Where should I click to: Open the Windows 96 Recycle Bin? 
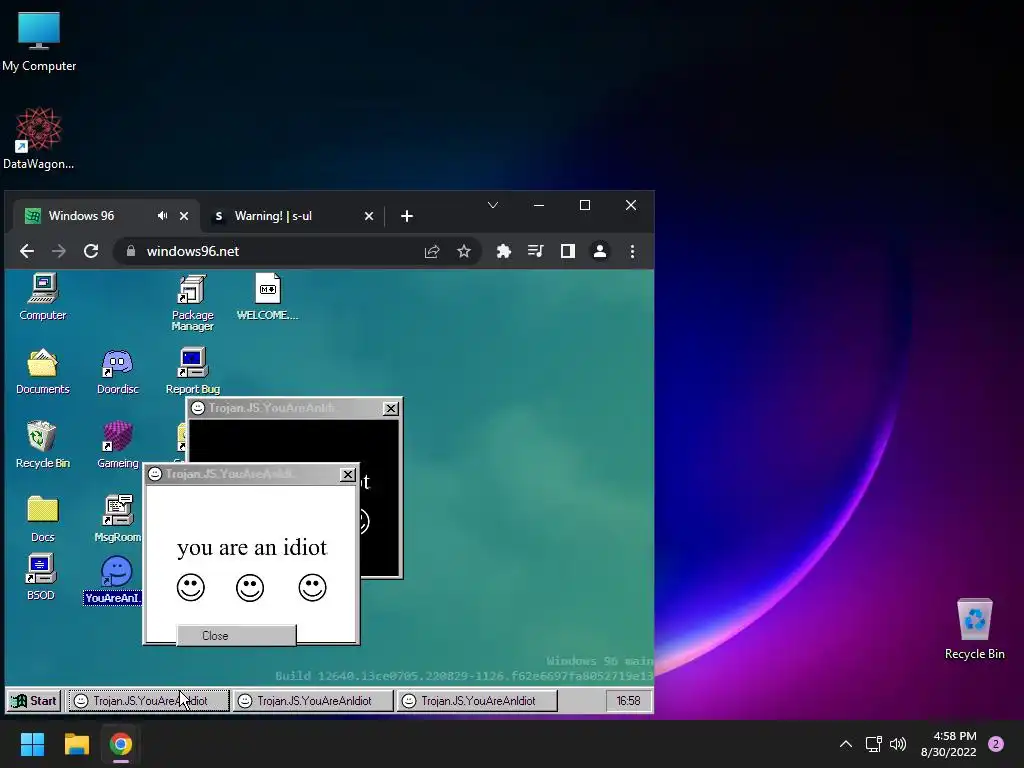42,445
